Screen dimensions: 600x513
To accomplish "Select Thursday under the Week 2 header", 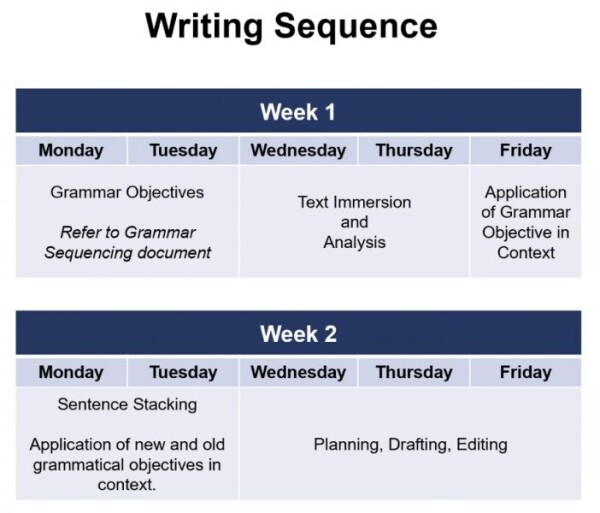I will point(413,372).
